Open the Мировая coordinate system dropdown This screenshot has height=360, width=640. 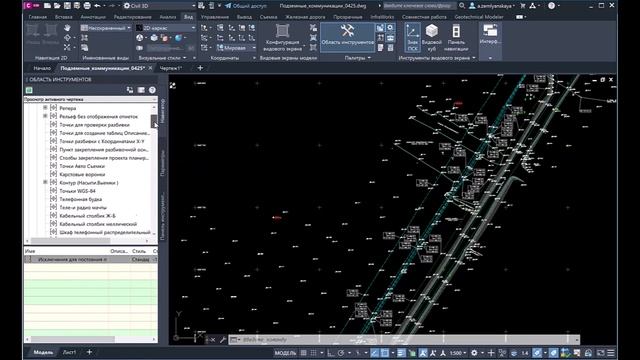[236, 48]
